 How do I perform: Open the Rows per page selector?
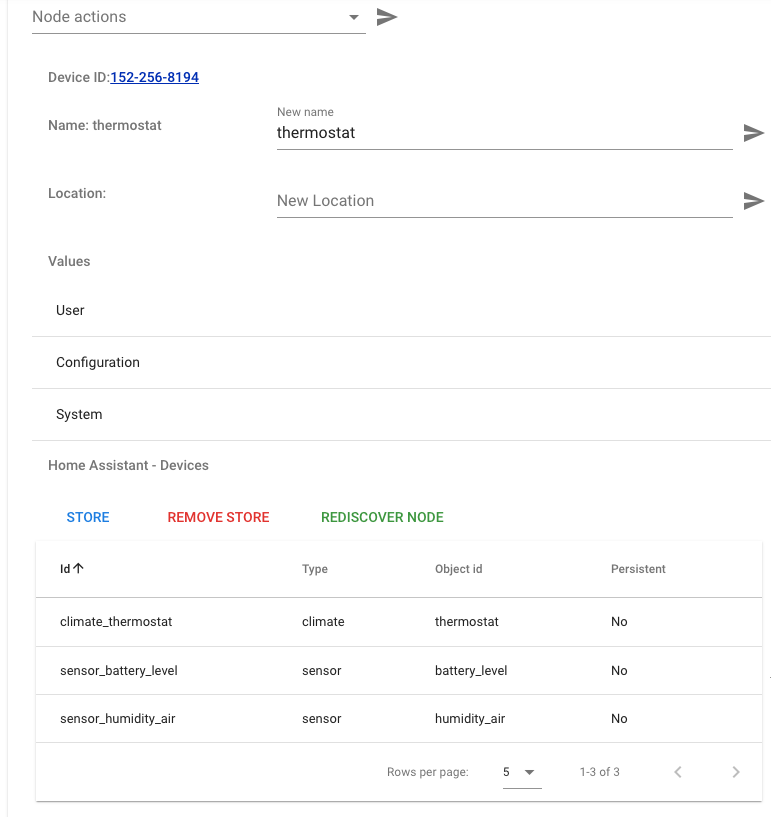[x=521, y=771]
